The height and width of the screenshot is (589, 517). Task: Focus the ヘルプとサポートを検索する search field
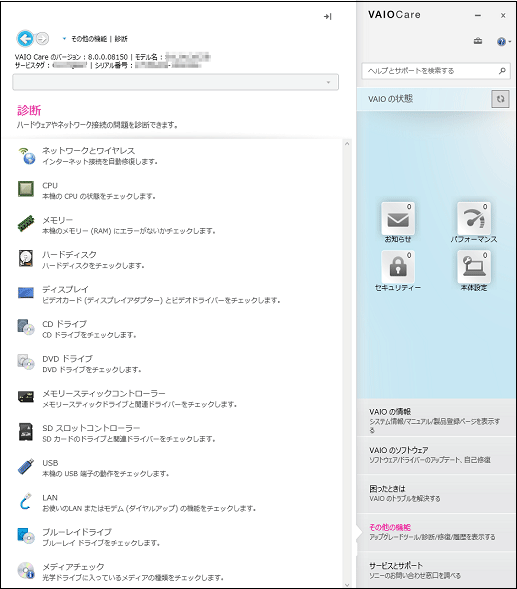pyautogui.click(x=436, y=71)
